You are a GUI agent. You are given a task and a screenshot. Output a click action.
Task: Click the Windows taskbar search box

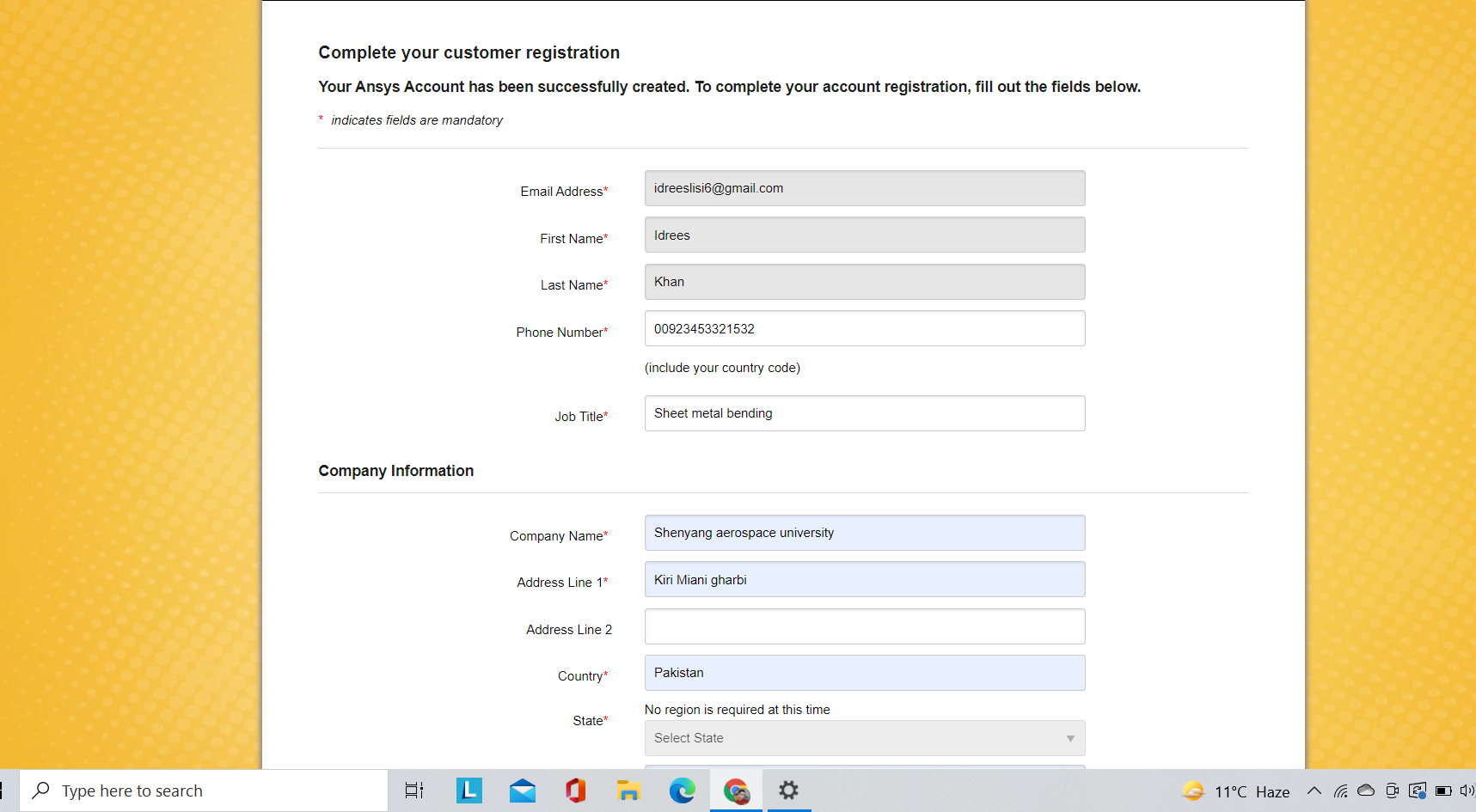click(x=205, y=791)
